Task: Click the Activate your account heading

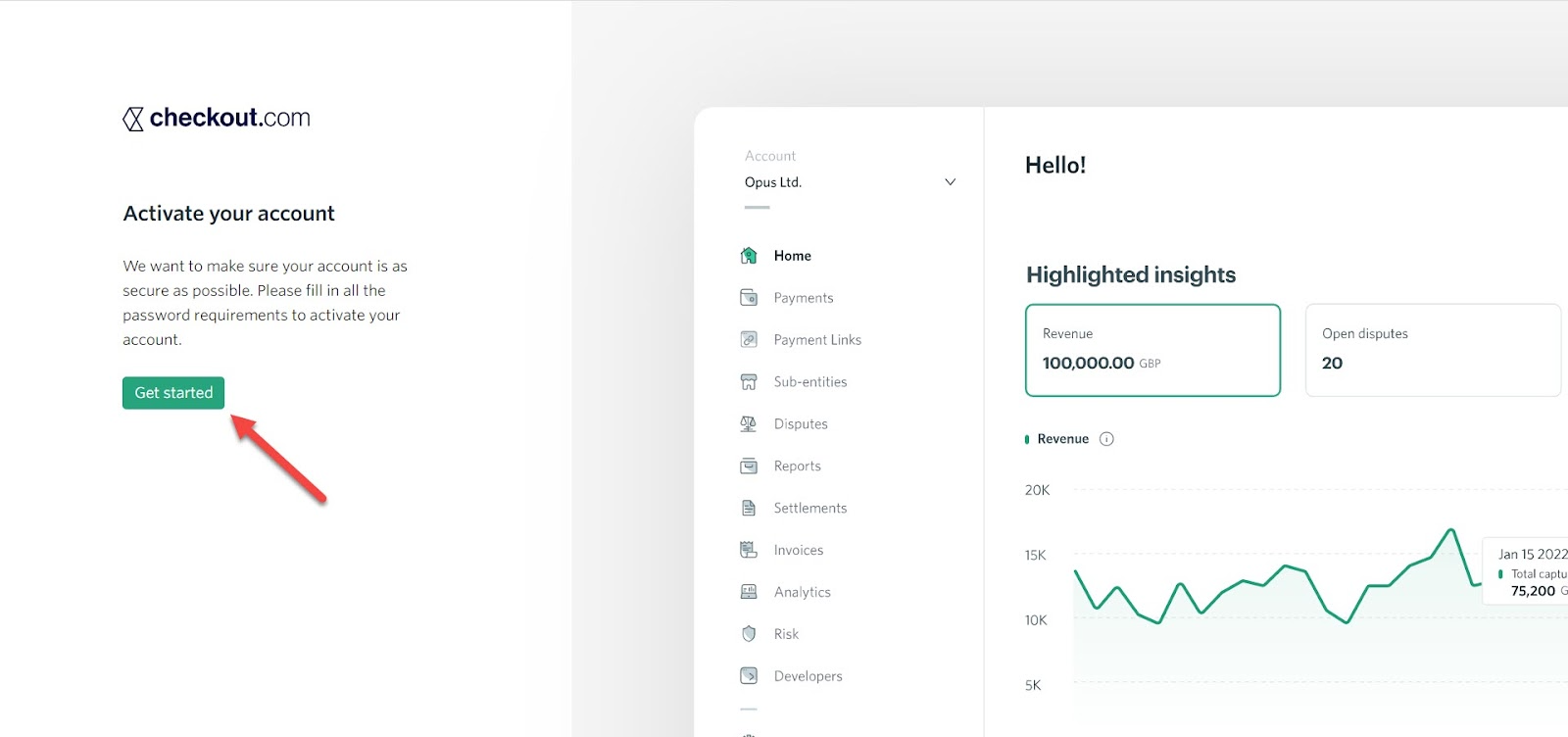Action: [x=228, y=214]
